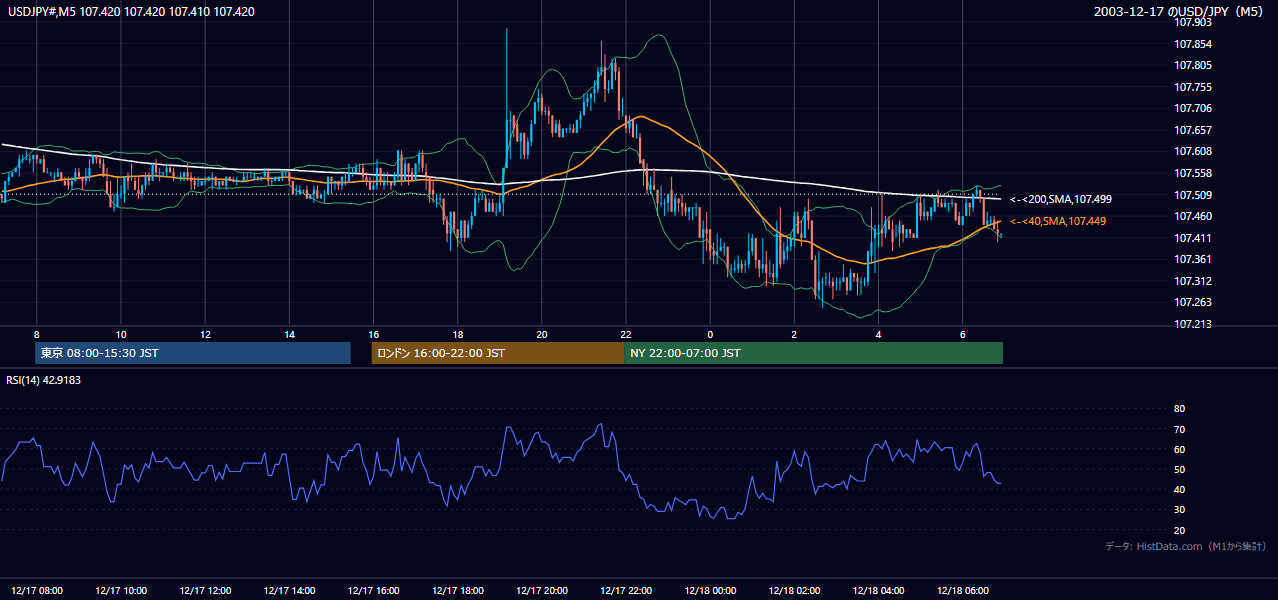The image size is (1278, 600).
Task: Click hour tick 12 under price chart
Action: pyautogui.click(x=205, y=334)
